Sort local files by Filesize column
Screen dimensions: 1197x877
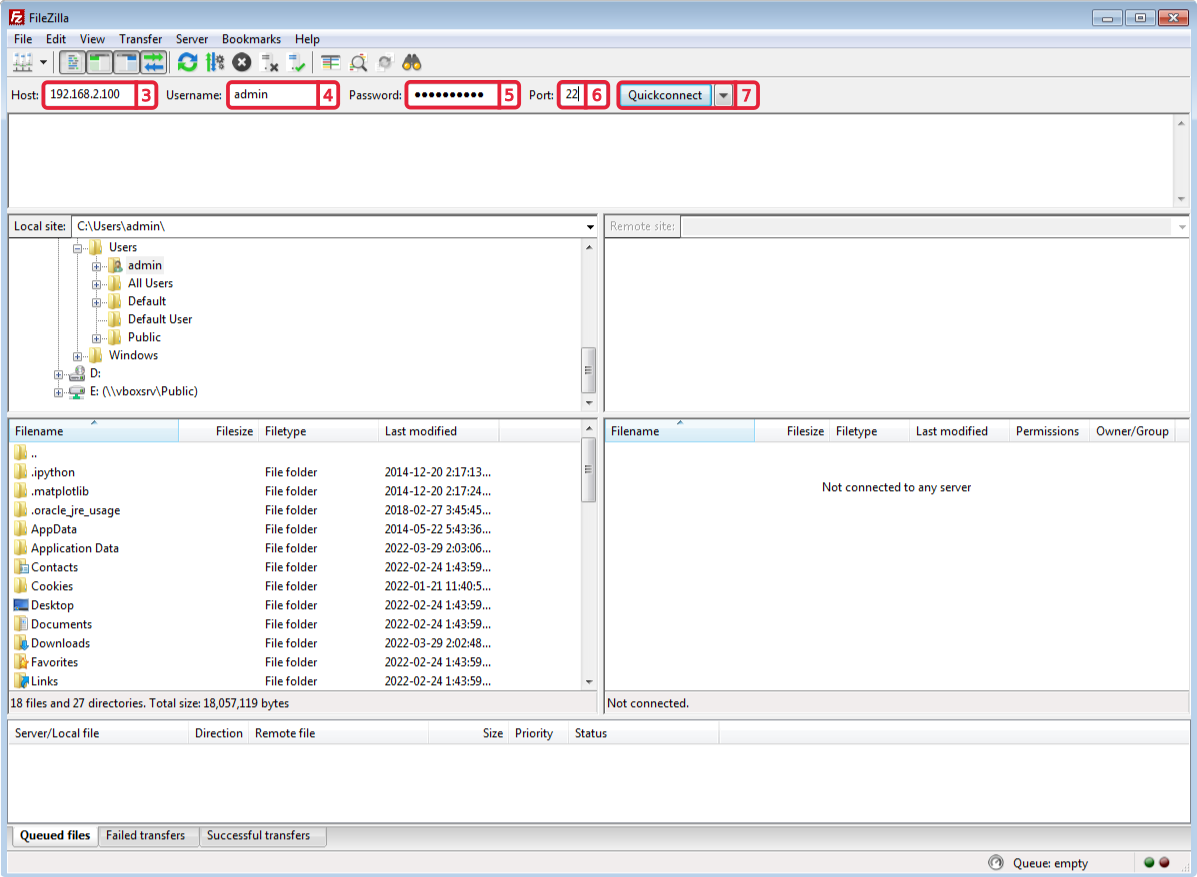(218, 431)
